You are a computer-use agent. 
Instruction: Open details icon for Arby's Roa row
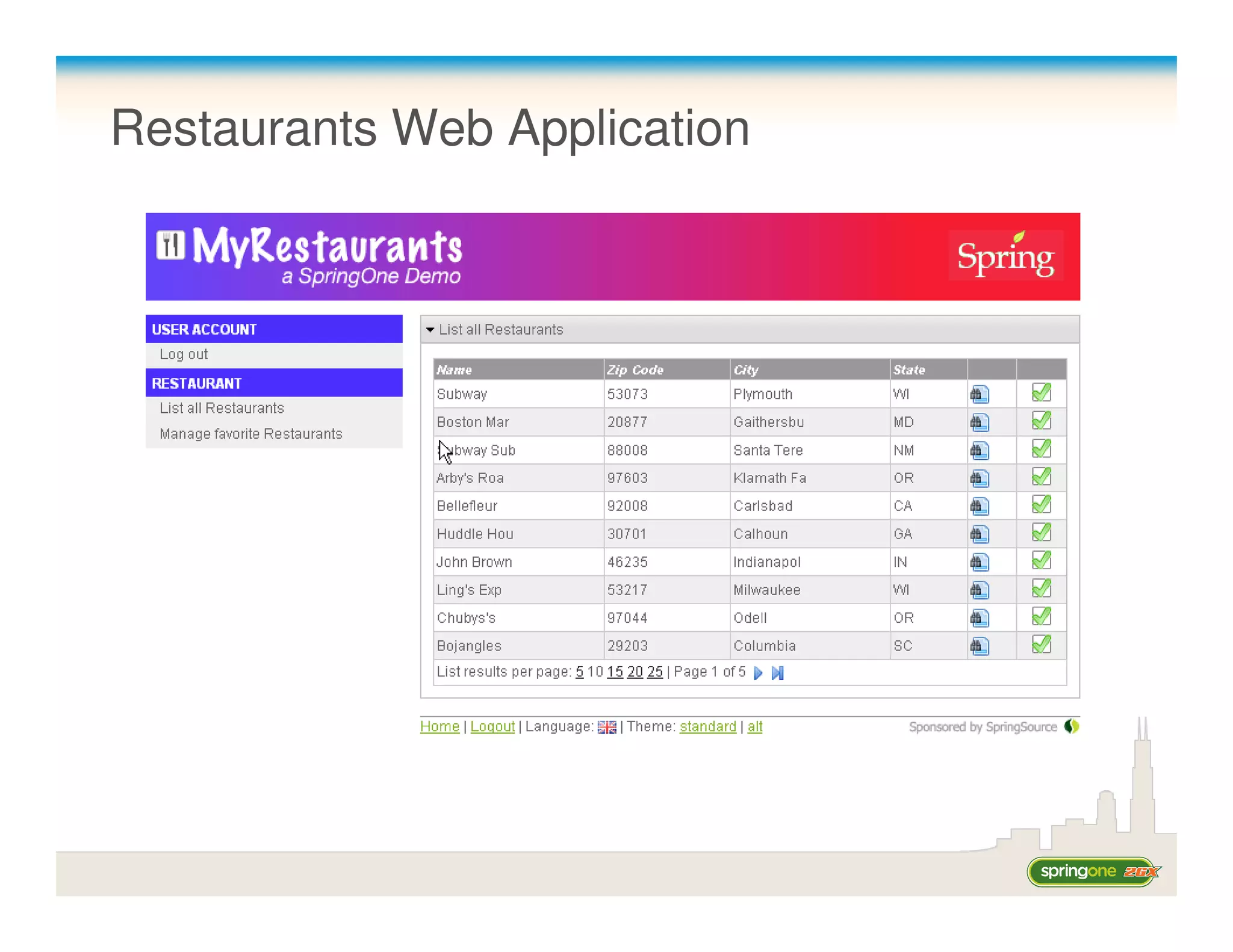click(x=979, y=478)
